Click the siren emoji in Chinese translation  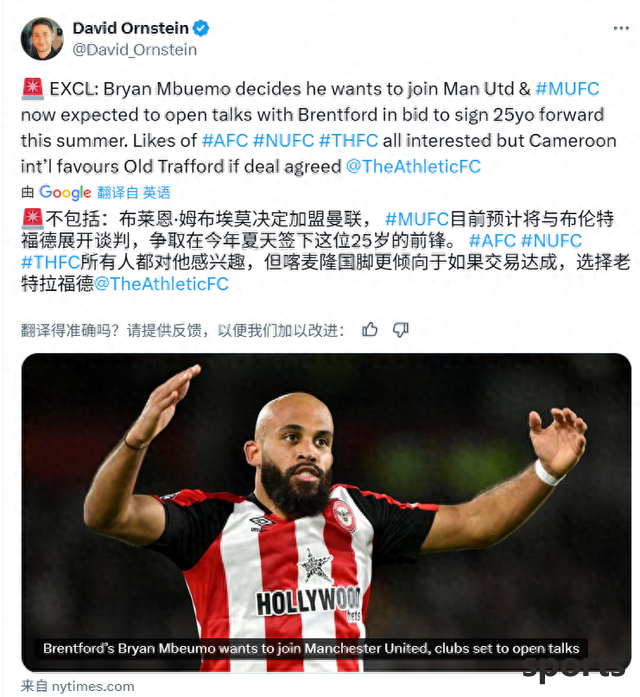[x=32, y=219]
